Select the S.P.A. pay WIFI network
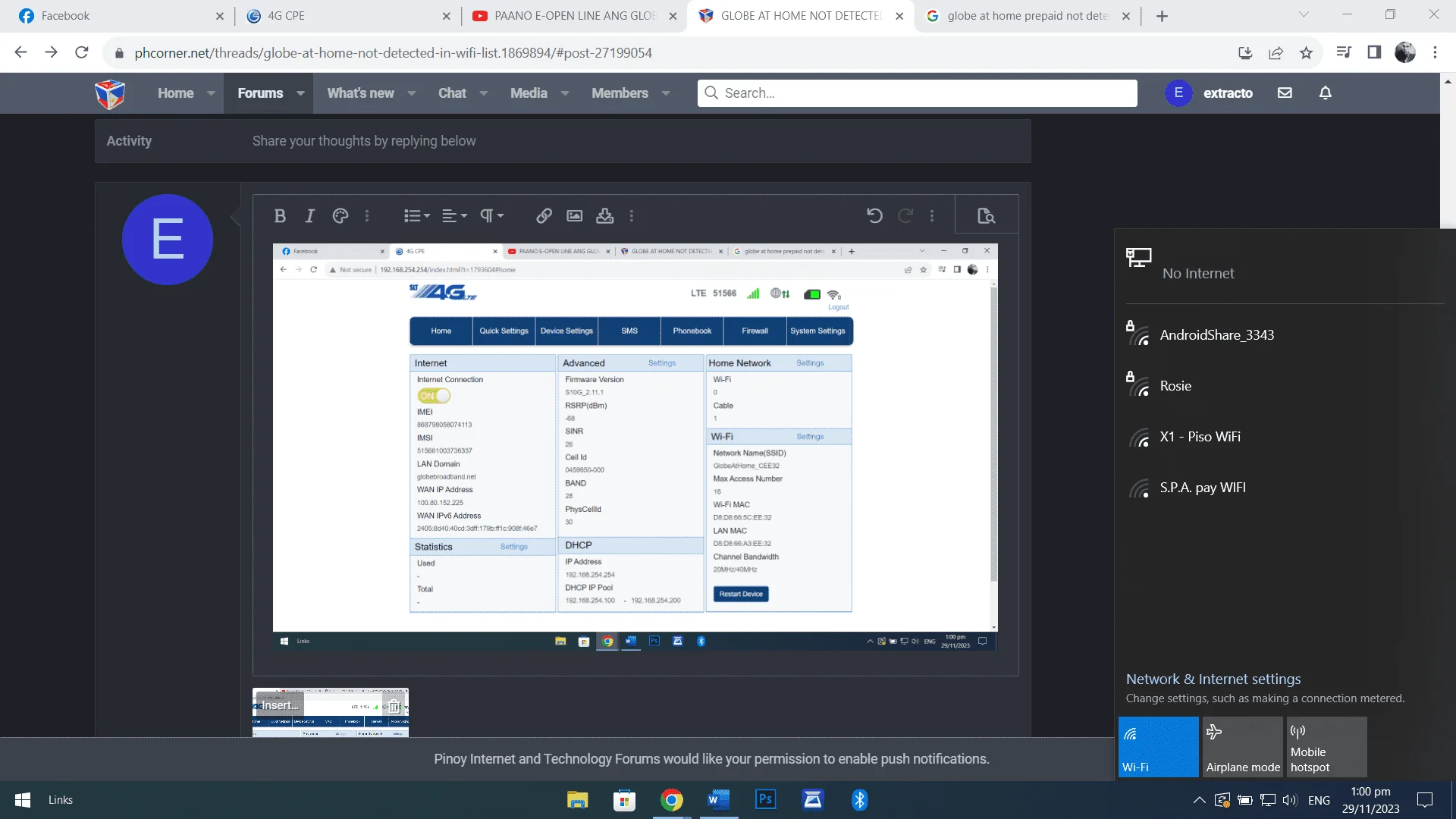1456x819 pixels. click(1283, 488)
